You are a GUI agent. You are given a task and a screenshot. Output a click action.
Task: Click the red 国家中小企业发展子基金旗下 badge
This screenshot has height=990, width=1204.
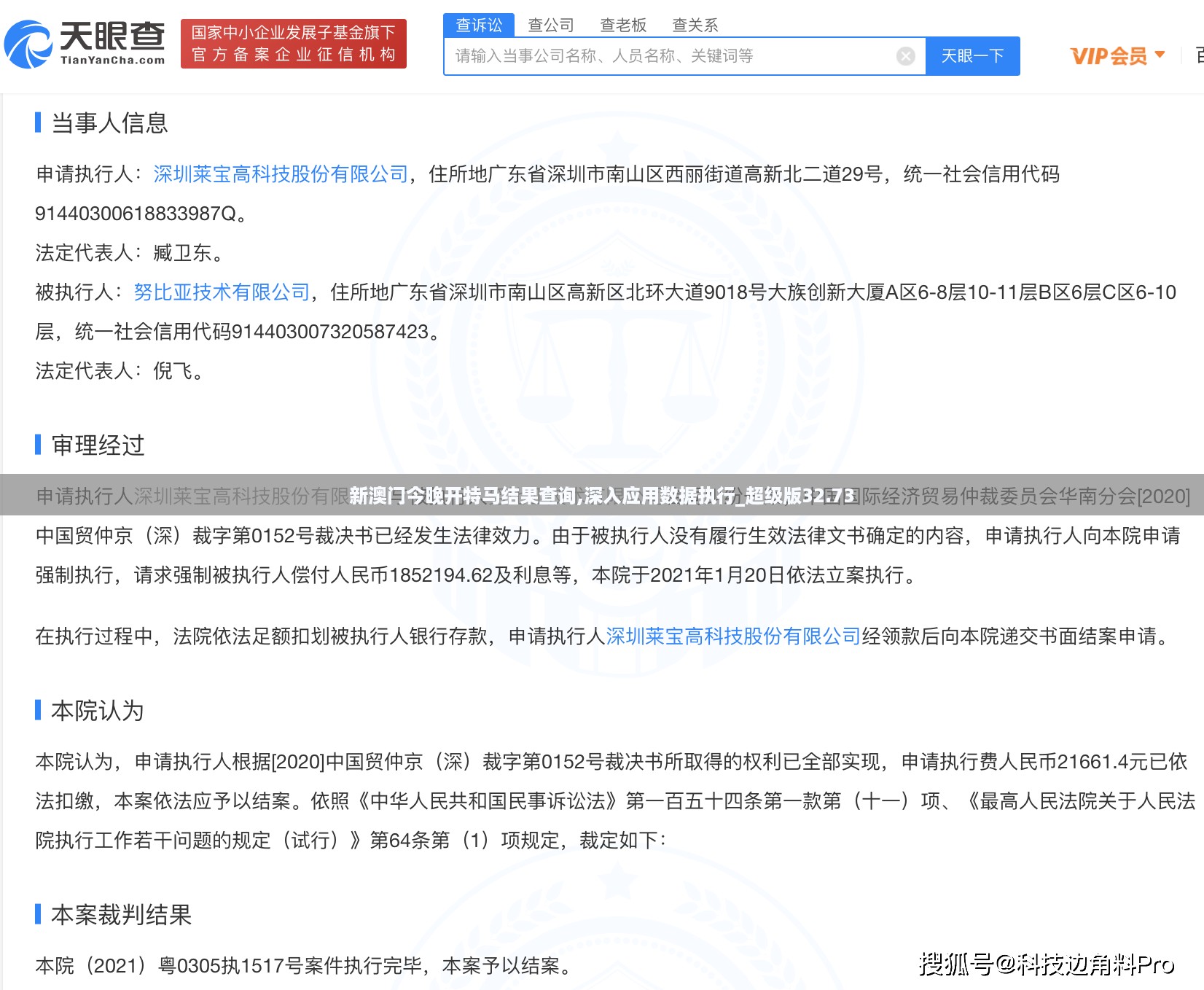point(293,44)
